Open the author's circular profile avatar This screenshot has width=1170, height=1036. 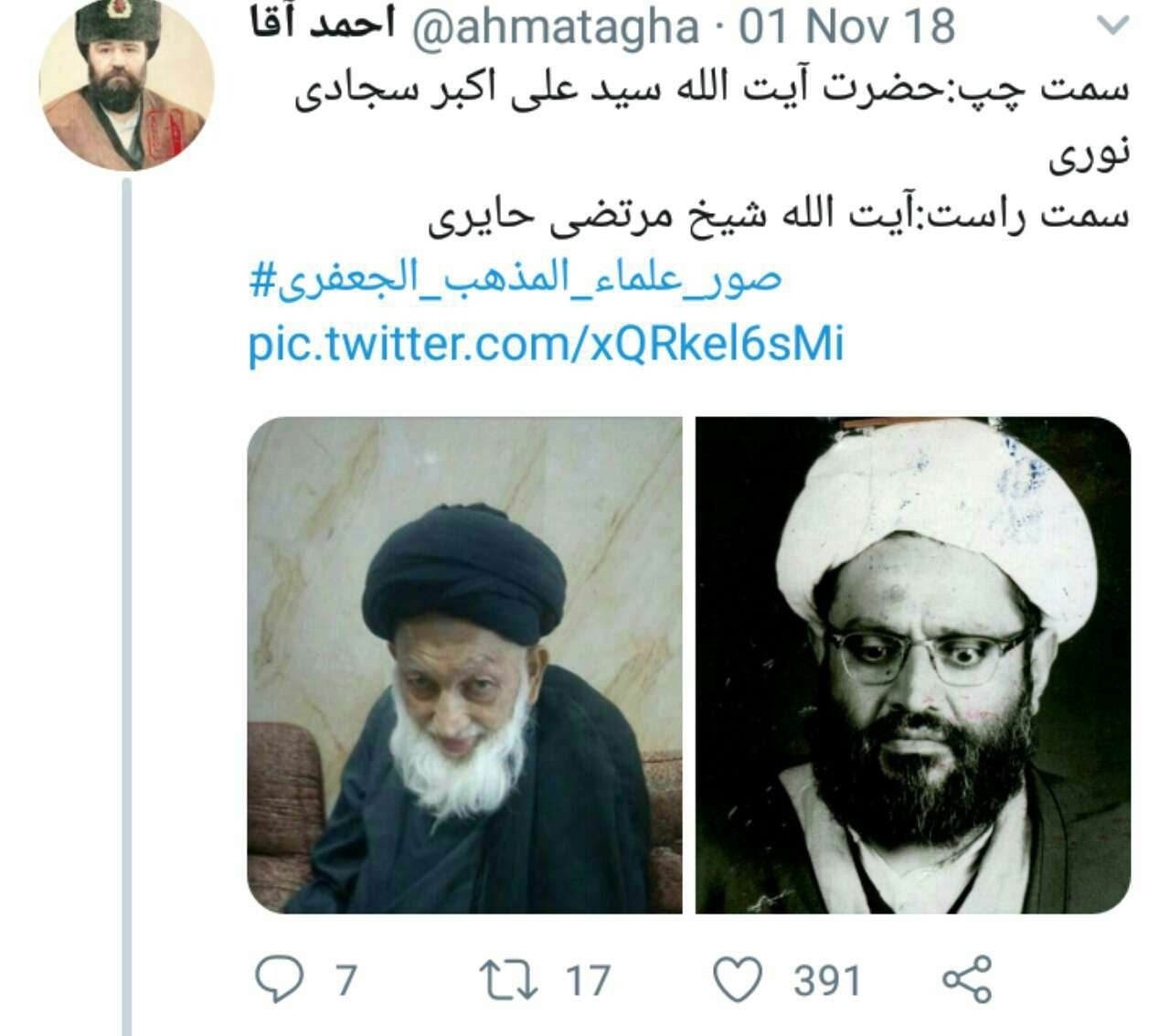[127, 84]
